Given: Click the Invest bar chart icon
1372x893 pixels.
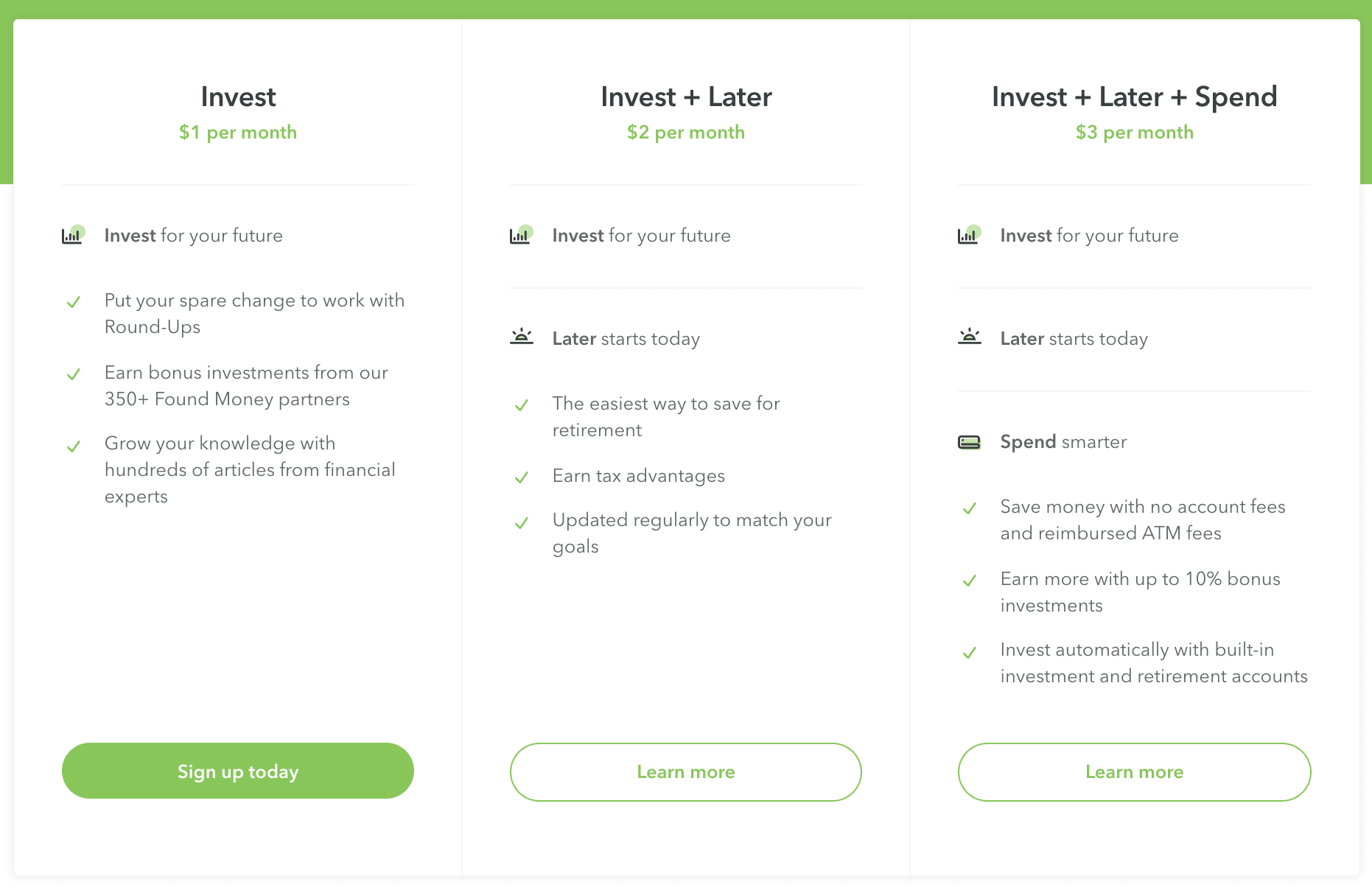Looking at the screenshot, I should 74,235.
